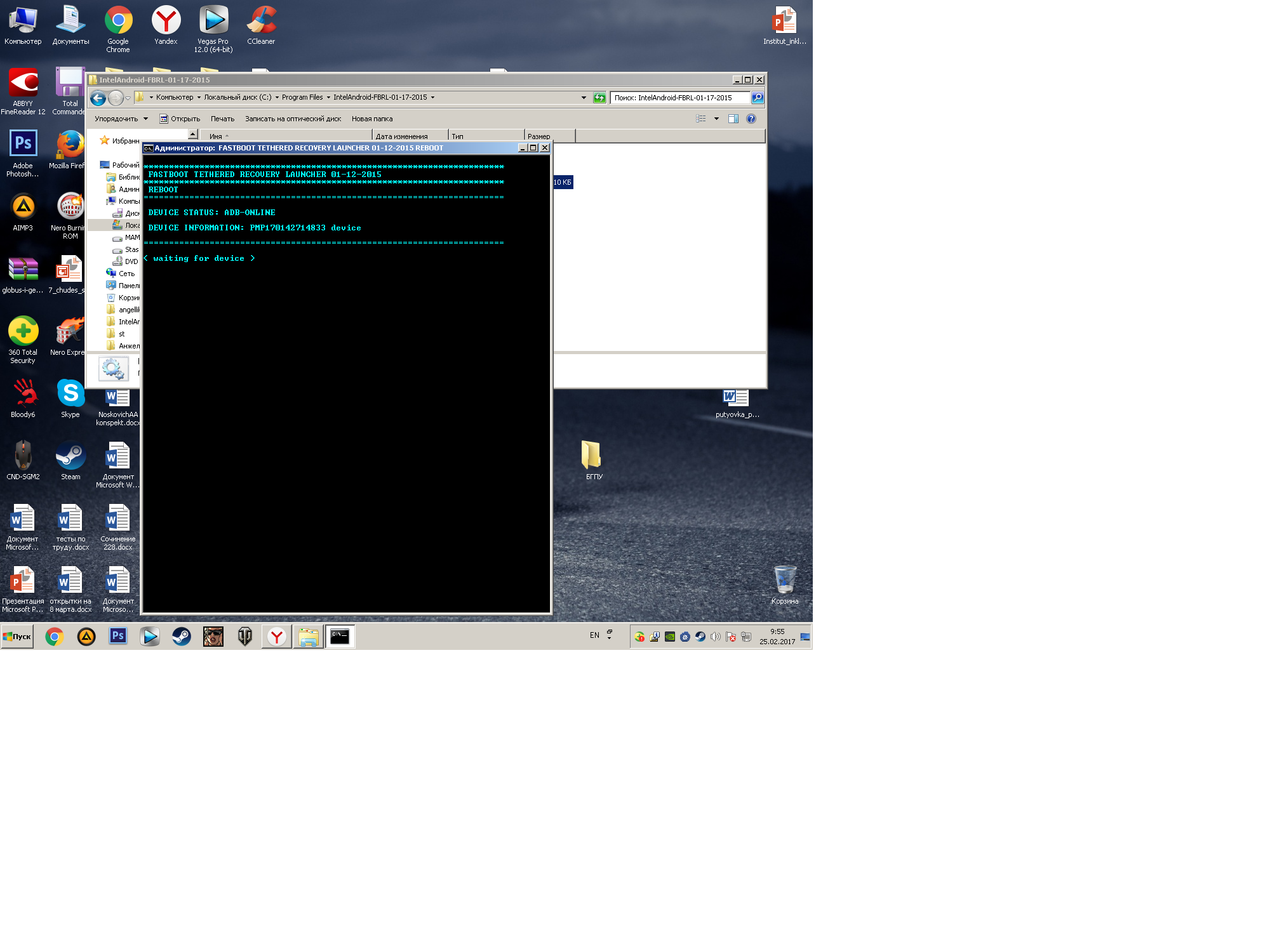
Task: Click inside the Explorer search field
Action: 679,98
